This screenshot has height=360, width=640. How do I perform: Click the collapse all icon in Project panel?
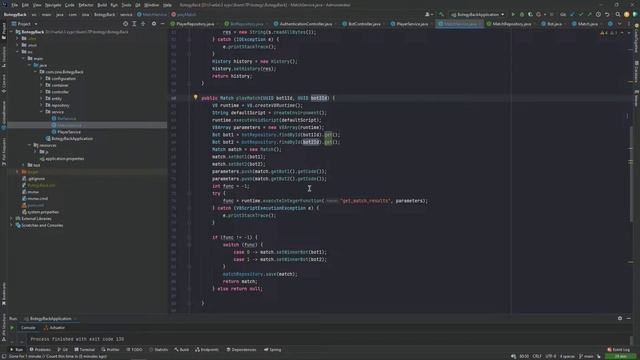pos(143,24)
